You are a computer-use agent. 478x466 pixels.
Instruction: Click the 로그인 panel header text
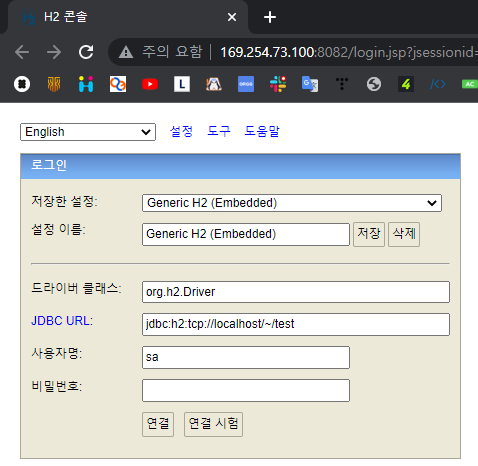coord(49,165)
